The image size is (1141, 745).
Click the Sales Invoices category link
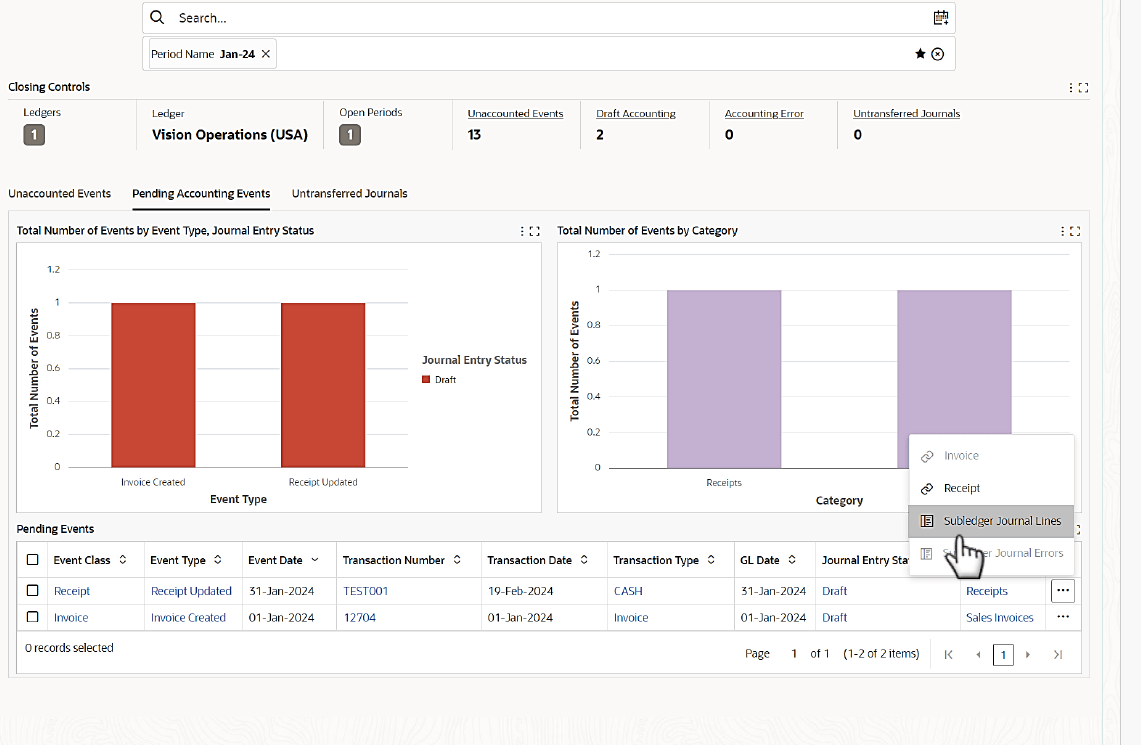1000,617
